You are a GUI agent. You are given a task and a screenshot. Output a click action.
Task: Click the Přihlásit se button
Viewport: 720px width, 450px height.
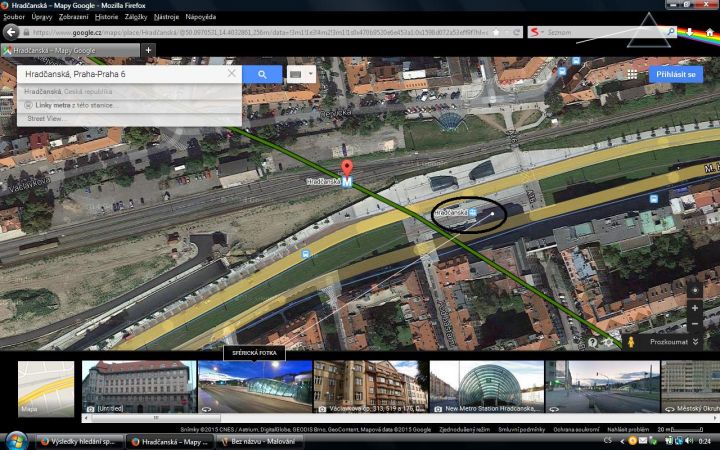[675, 74]
